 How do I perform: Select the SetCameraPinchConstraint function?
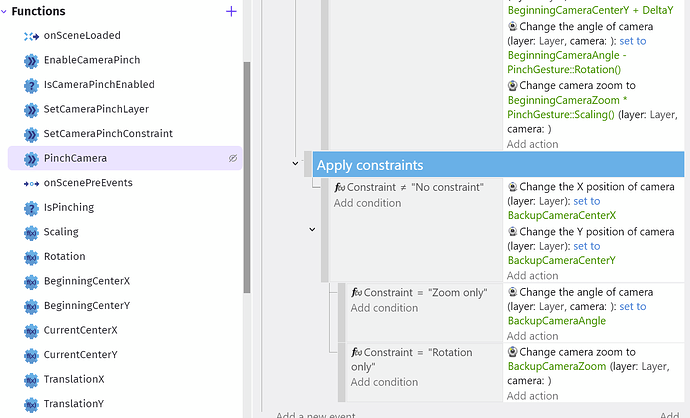tap(108, 134)
